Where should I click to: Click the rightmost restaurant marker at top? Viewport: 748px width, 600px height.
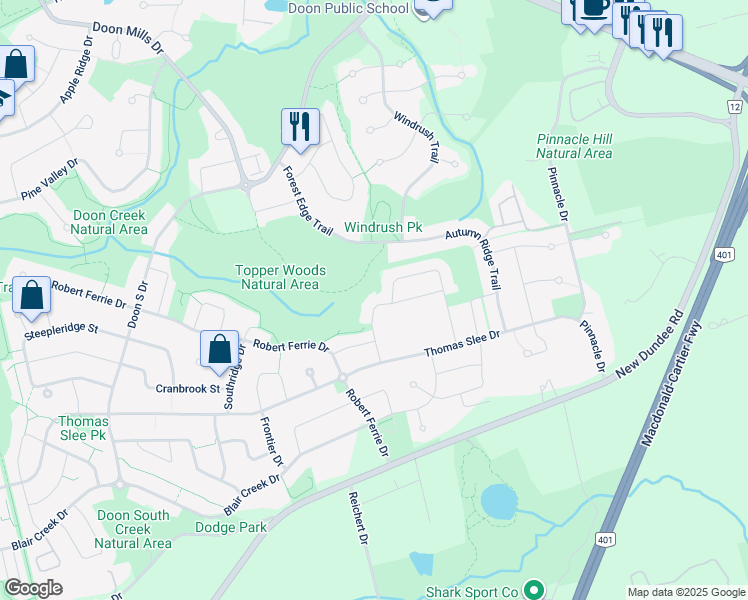663,34
